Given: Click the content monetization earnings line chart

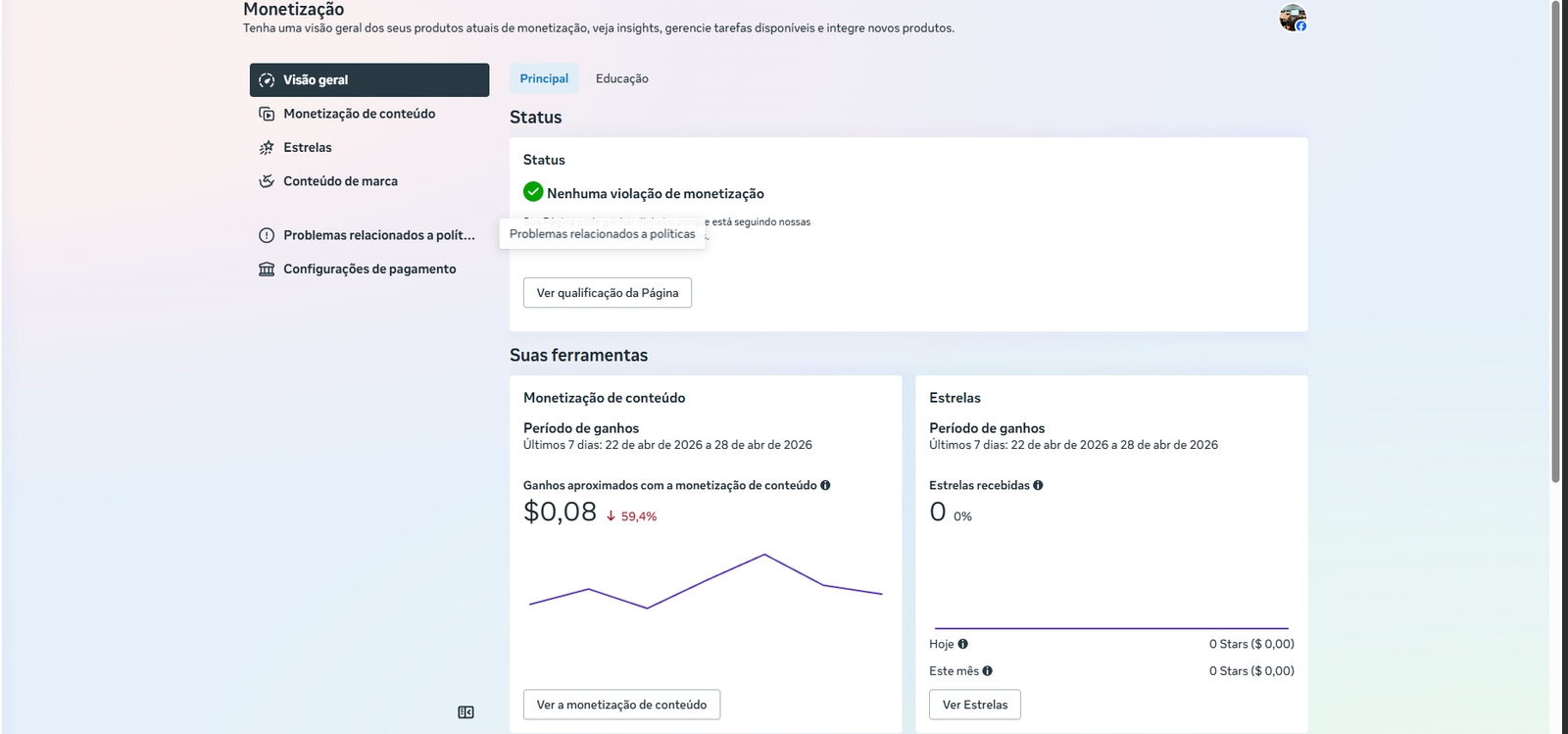Looking at the screenshot, I should click(x=706, y=583).
